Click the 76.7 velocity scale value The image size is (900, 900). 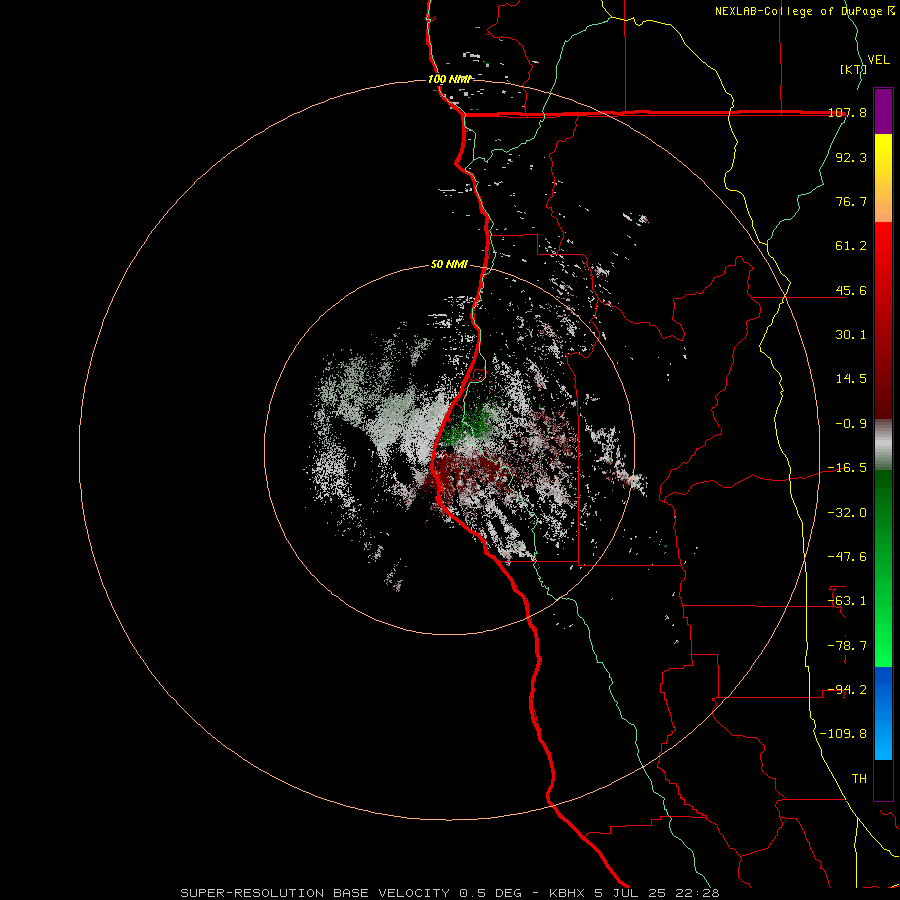pyautogui.click(x=851, y=201)
